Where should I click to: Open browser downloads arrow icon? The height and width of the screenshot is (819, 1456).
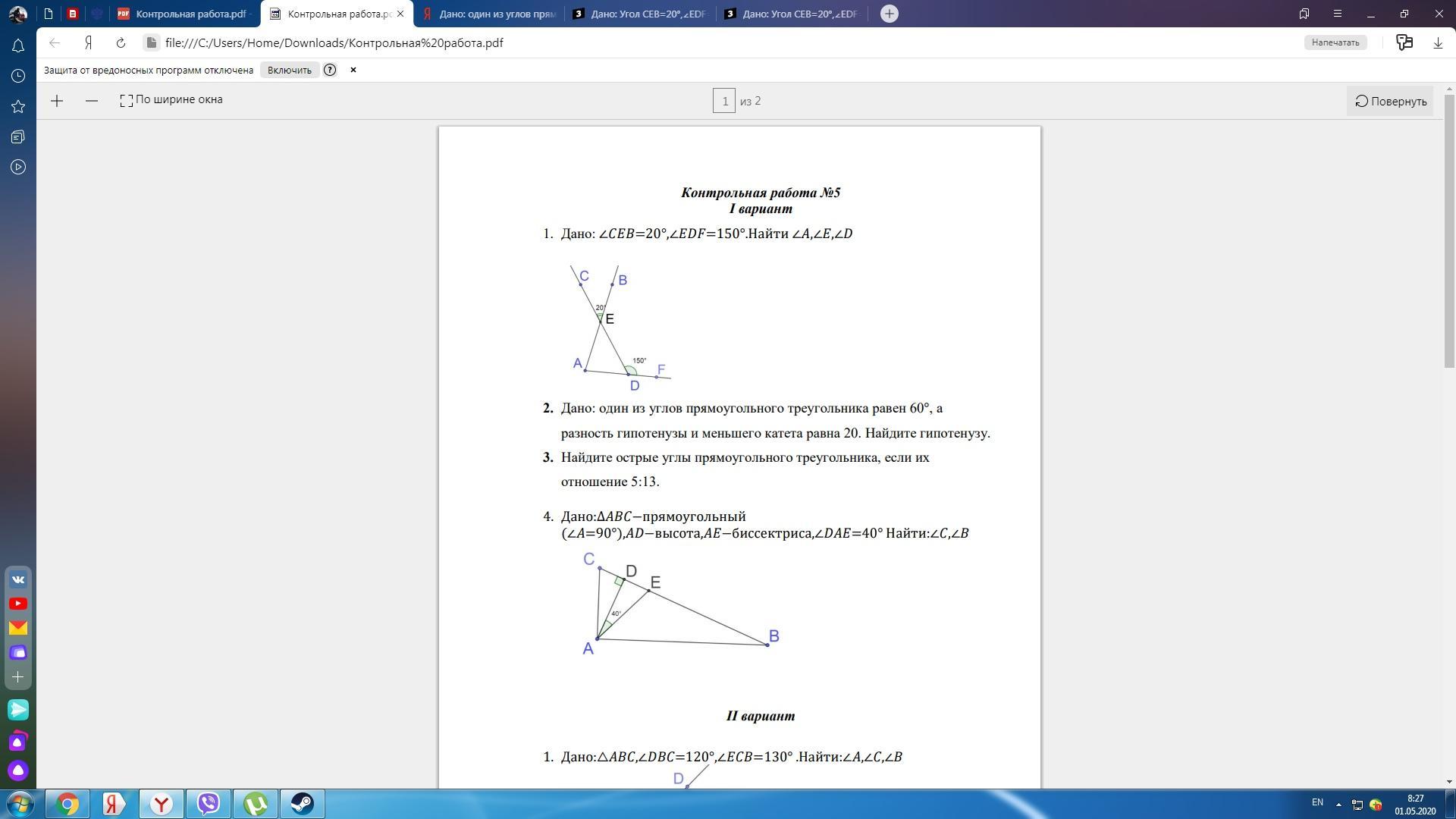click(x=1438, y=43)
